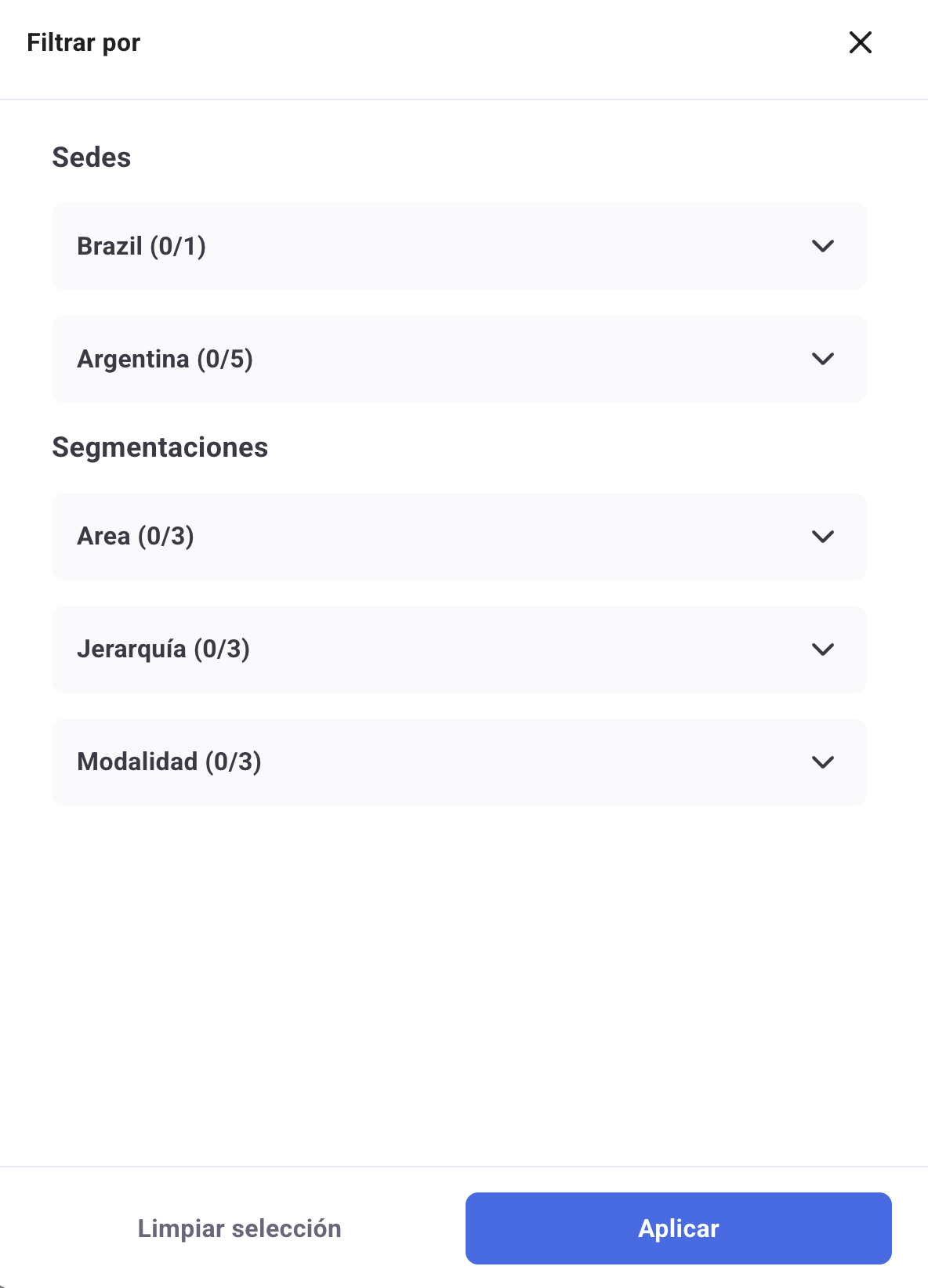The height and width of the screenshot is (1288, 928).
Task: Expand the Brazil (0/1) sedes list
Action: [142, 246]
